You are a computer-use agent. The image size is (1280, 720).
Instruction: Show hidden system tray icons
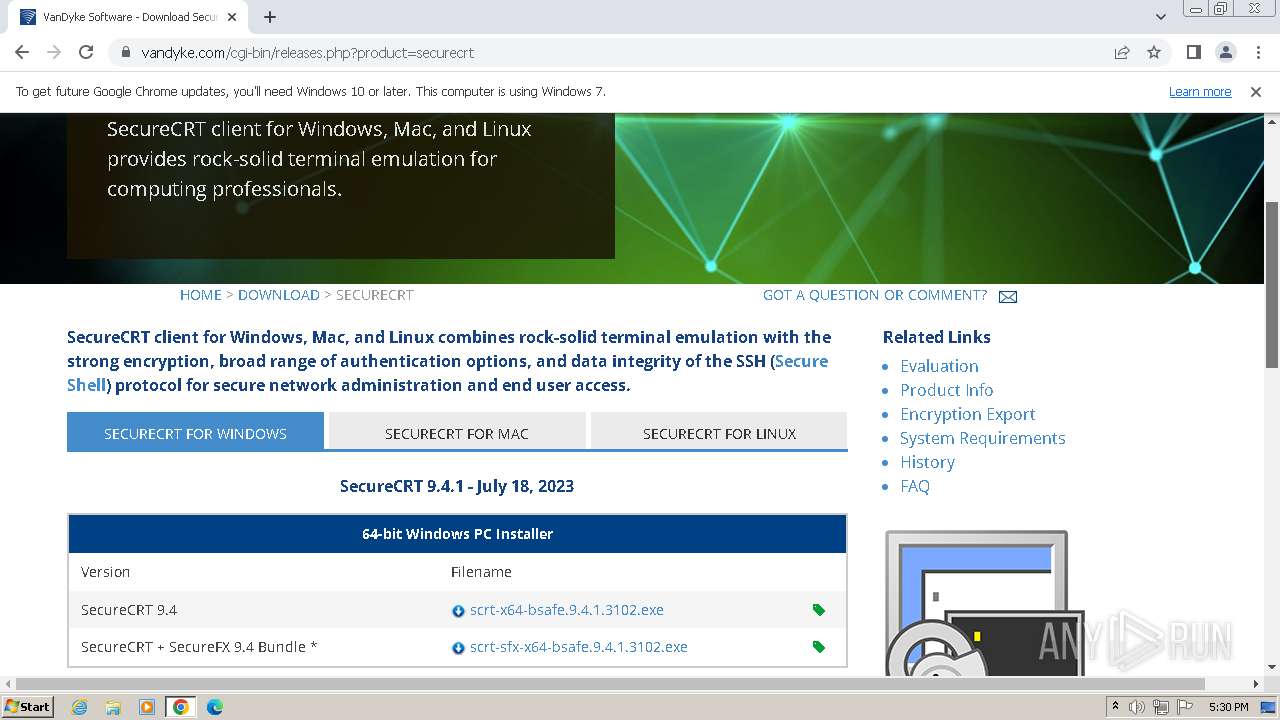[1115, 707]
